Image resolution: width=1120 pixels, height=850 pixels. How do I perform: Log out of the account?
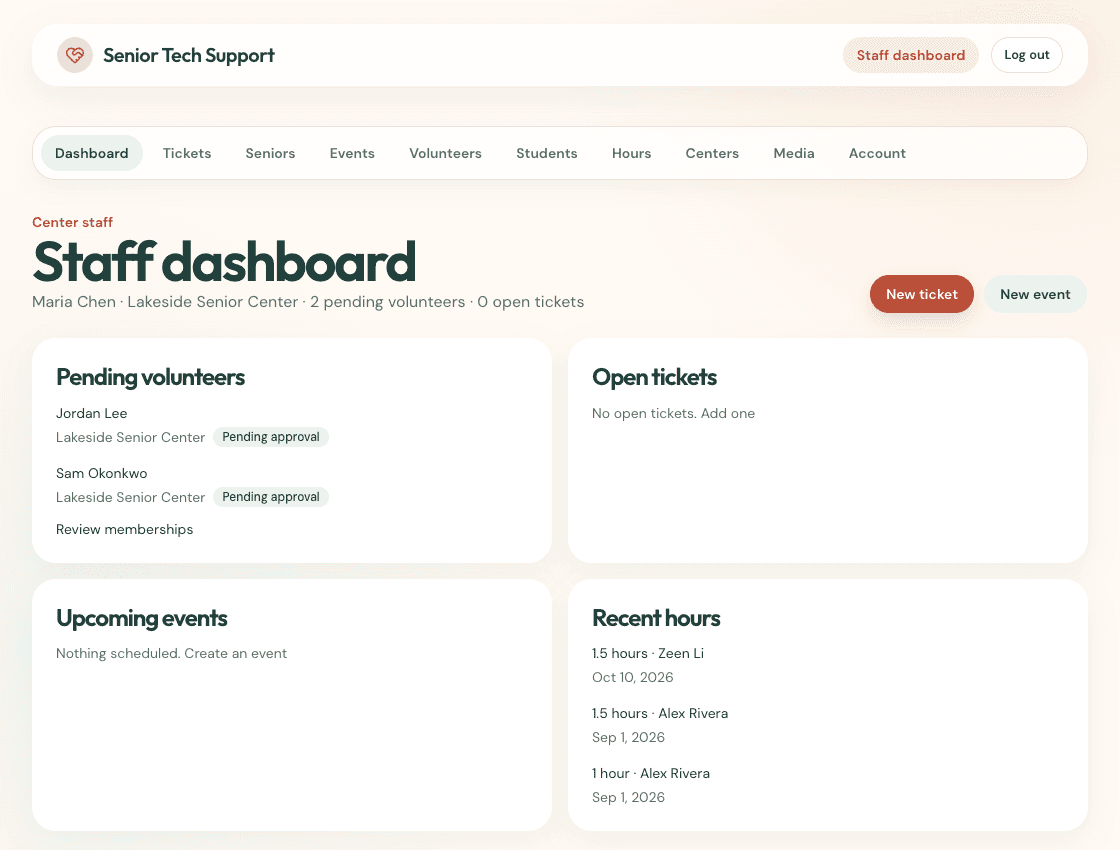(1026, 55)
